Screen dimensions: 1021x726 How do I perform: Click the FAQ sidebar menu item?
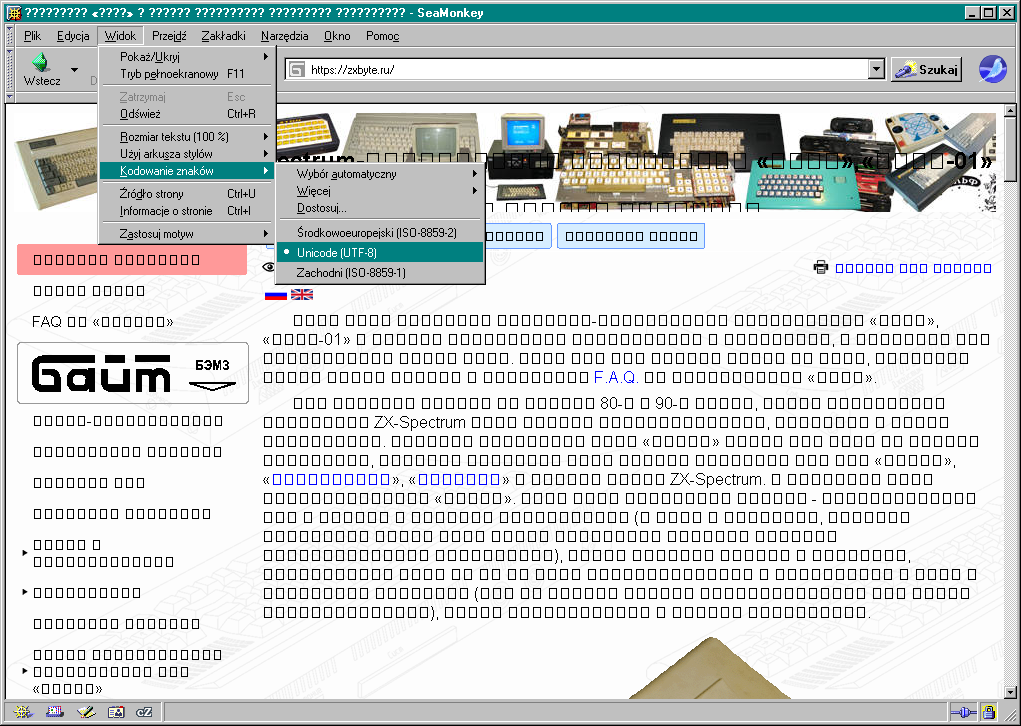103,322
